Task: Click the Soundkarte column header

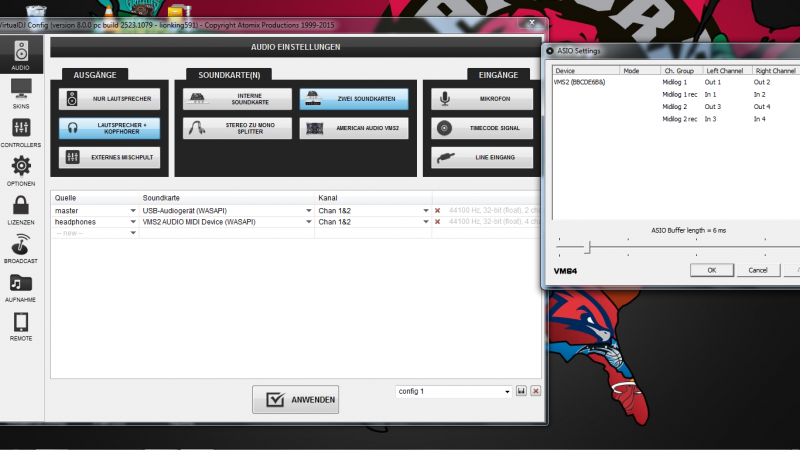Action: point(227,198)
